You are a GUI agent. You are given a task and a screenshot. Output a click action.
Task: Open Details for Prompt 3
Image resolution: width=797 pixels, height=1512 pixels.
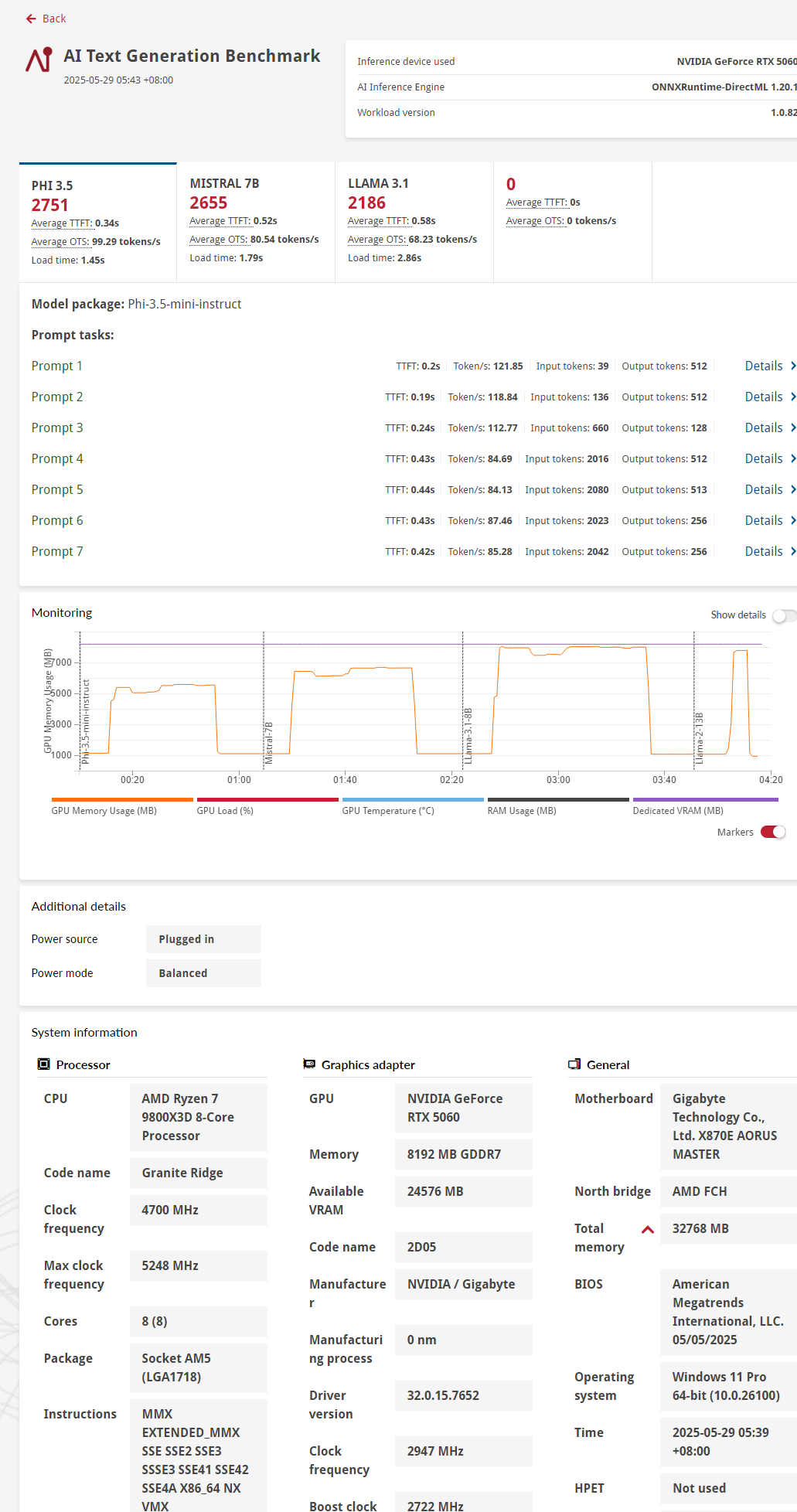click(770, 427)
